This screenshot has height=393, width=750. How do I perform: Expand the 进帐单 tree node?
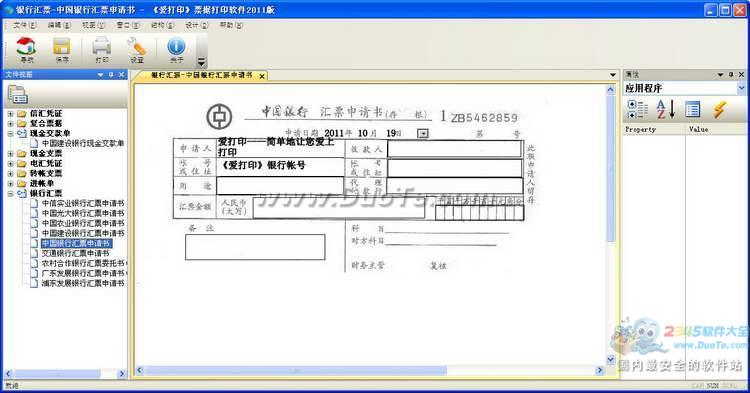tap(11, 184)
